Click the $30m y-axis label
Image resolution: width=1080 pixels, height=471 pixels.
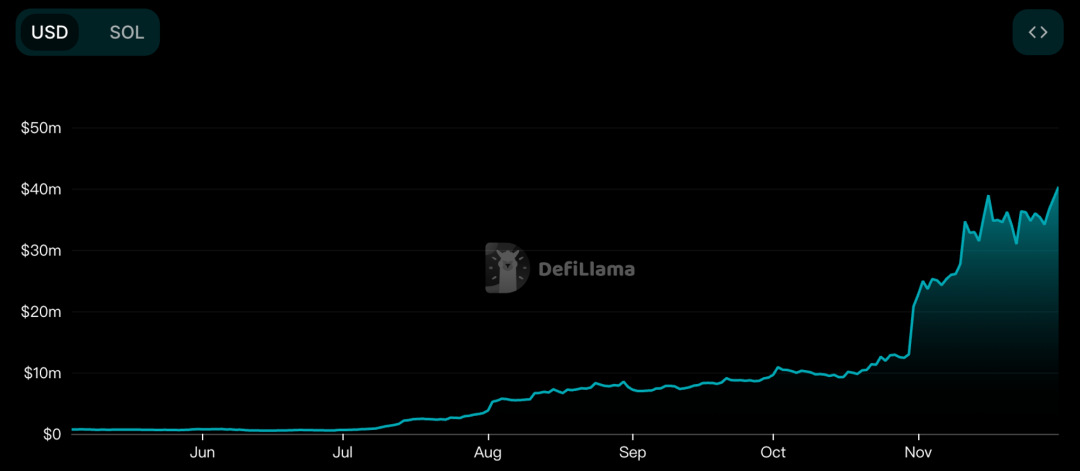pos(41,250)
